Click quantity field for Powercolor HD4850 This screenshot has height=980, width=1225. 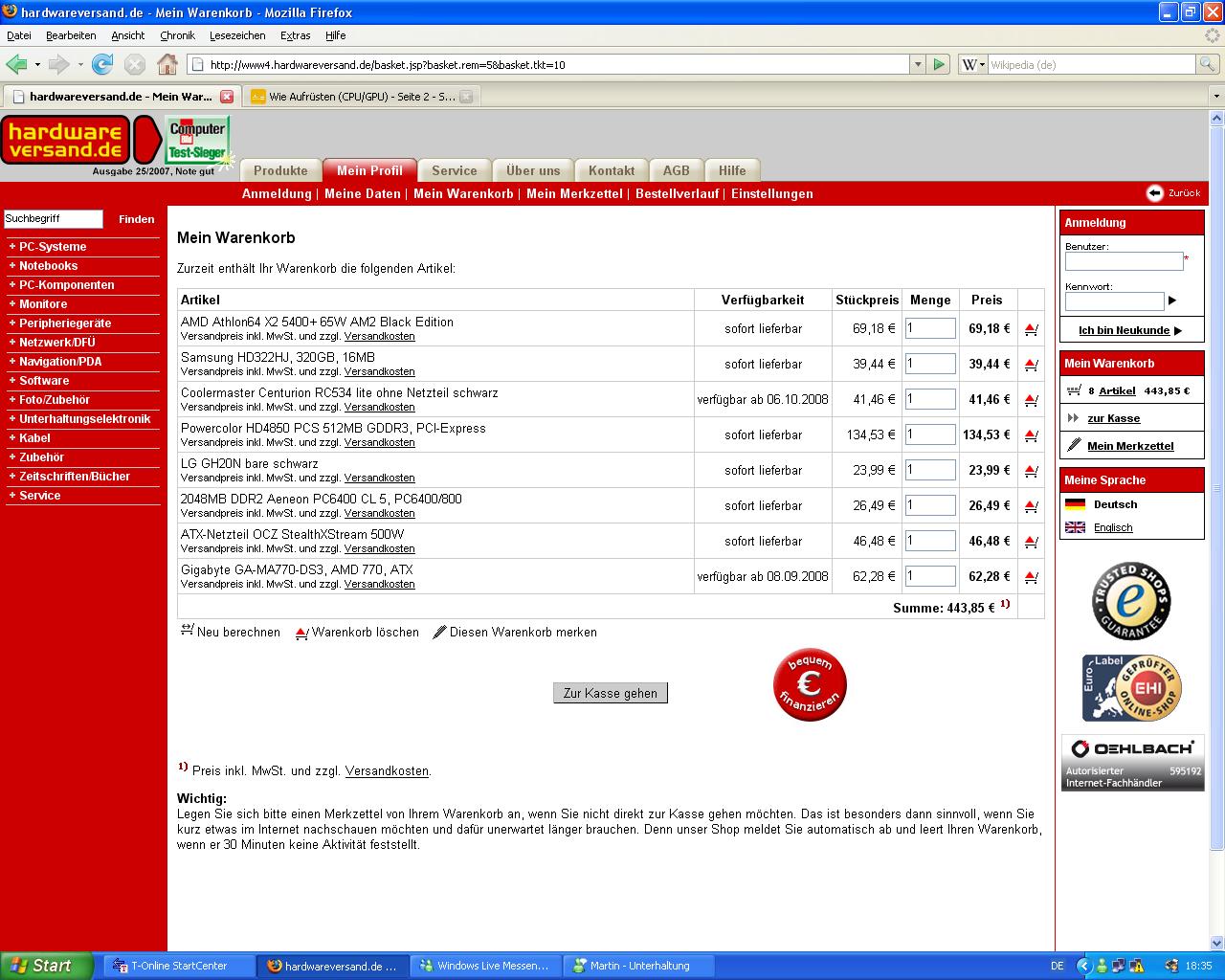pyautogui.click(x=930, y=434)
